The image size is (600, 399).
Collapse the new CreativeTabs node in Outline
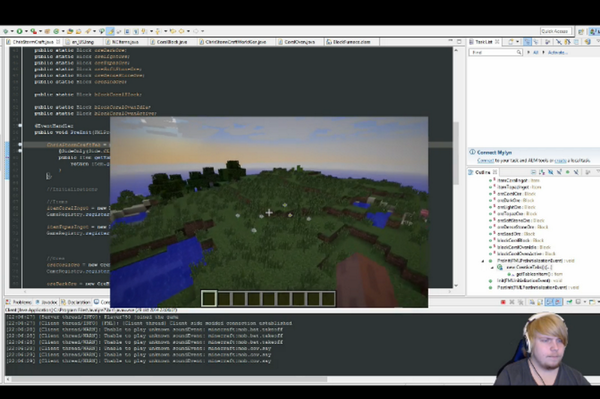pos(492,267)
